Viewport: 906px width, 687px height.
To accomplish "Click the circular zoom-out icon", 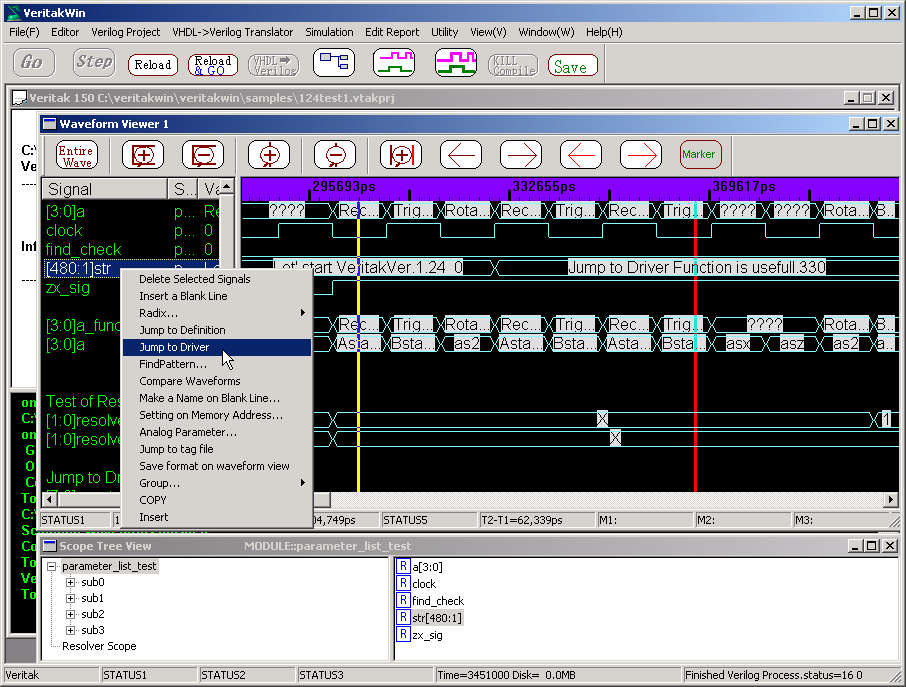I will (335, 155).
